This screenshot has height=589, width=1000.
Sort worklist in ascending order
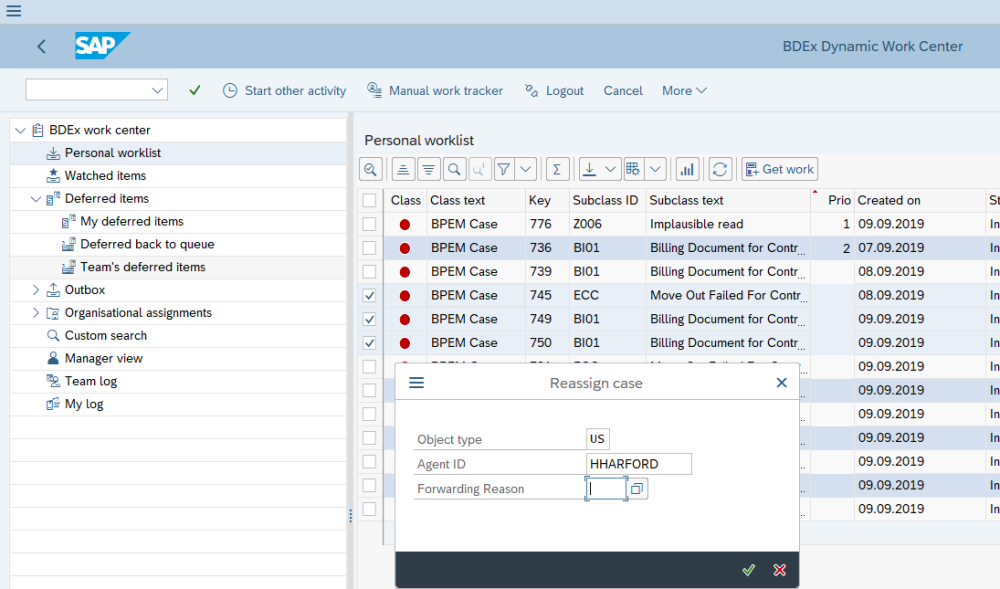coord(403,169)
